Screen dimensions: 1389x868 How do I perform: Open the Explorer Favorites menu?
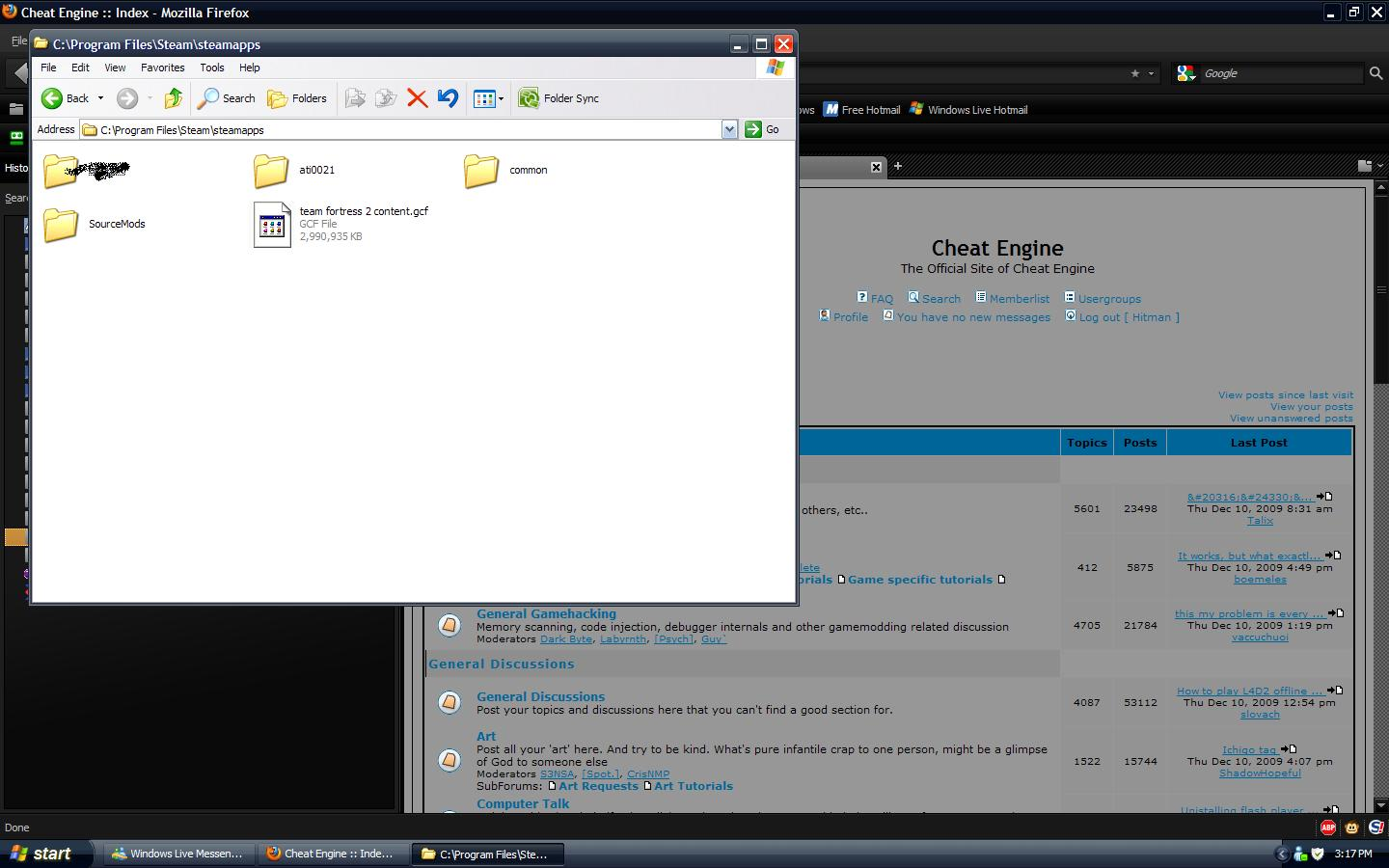coord(162,68)
